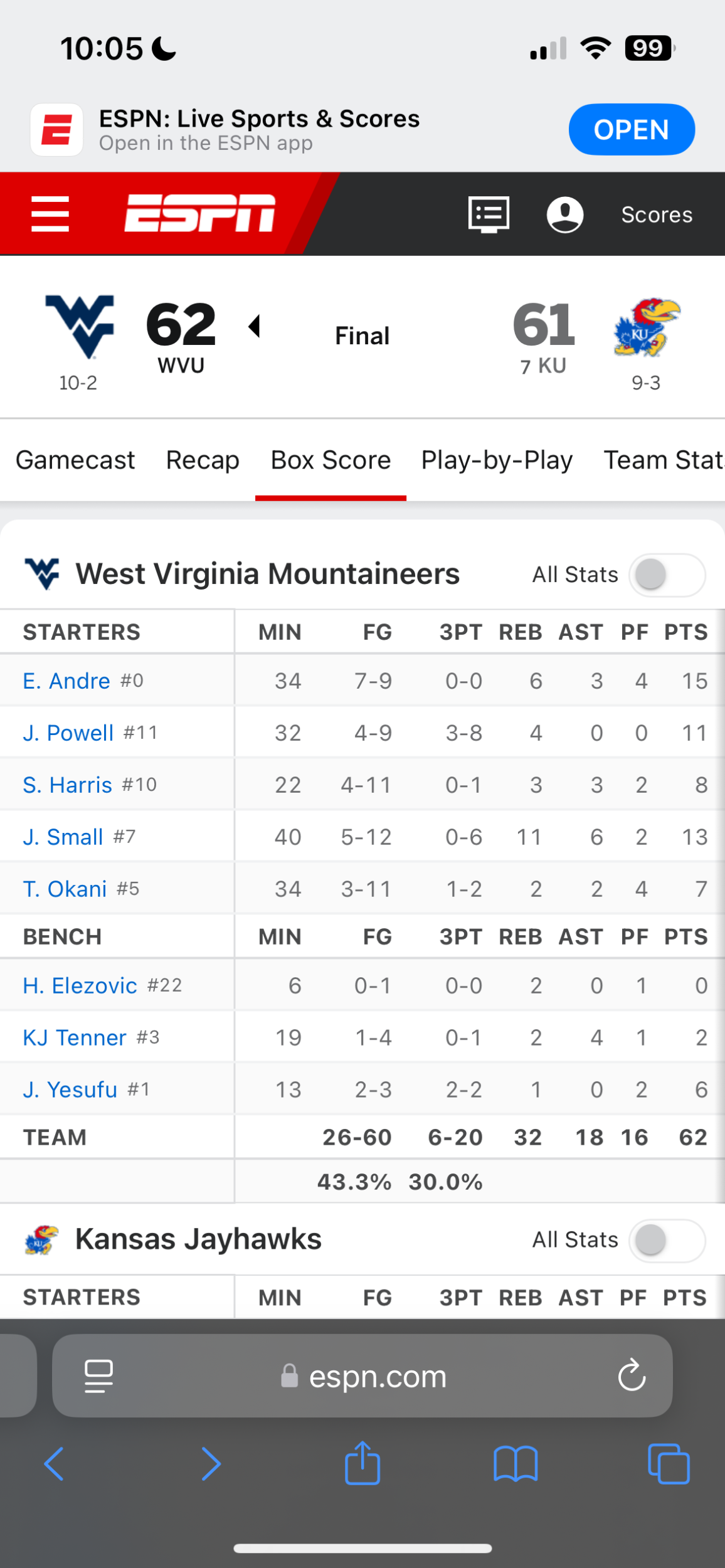Open the Gamecast tab
This screenshot has height=1568, width=725.
(x=75, y=460)
